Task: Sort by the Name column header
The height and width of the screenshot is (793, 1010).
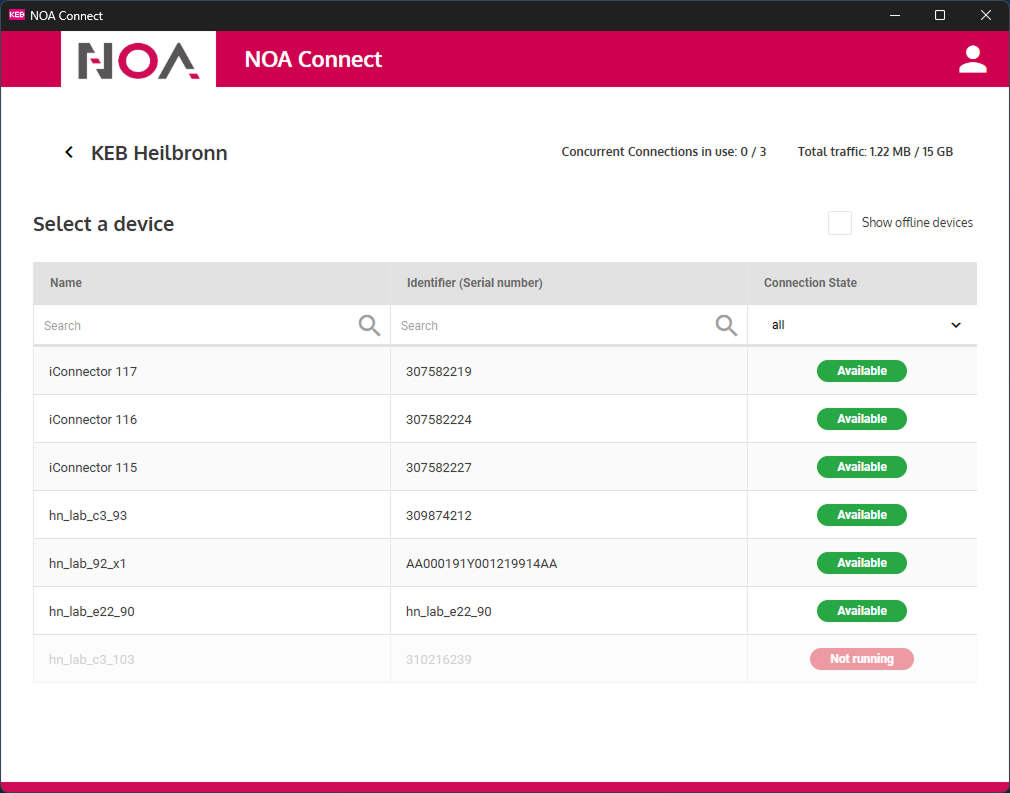Action: click(66, 283)
